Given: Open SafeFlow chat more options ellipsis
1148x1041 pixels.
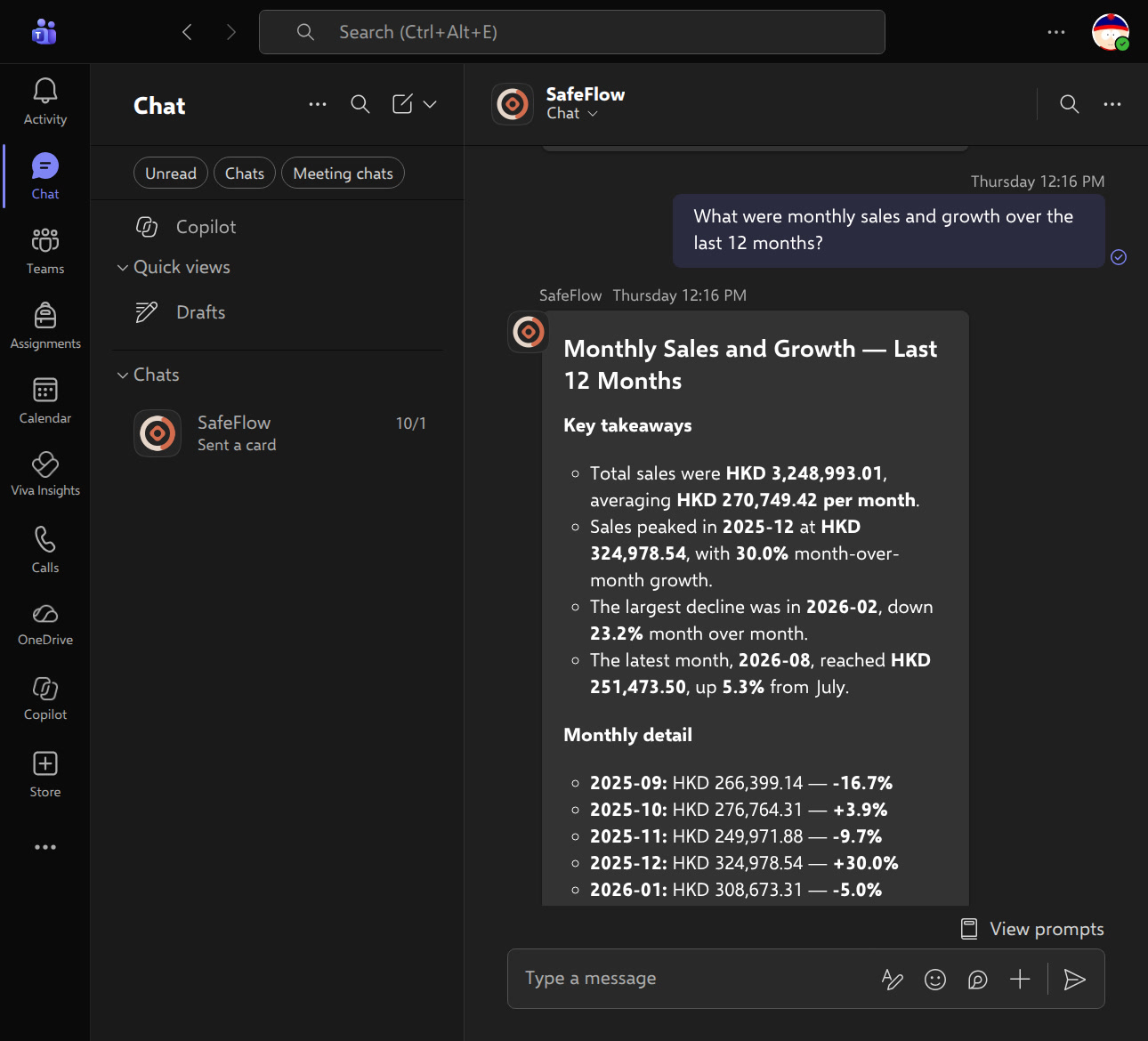Looking at the screenshot, I should [1112, 104].
